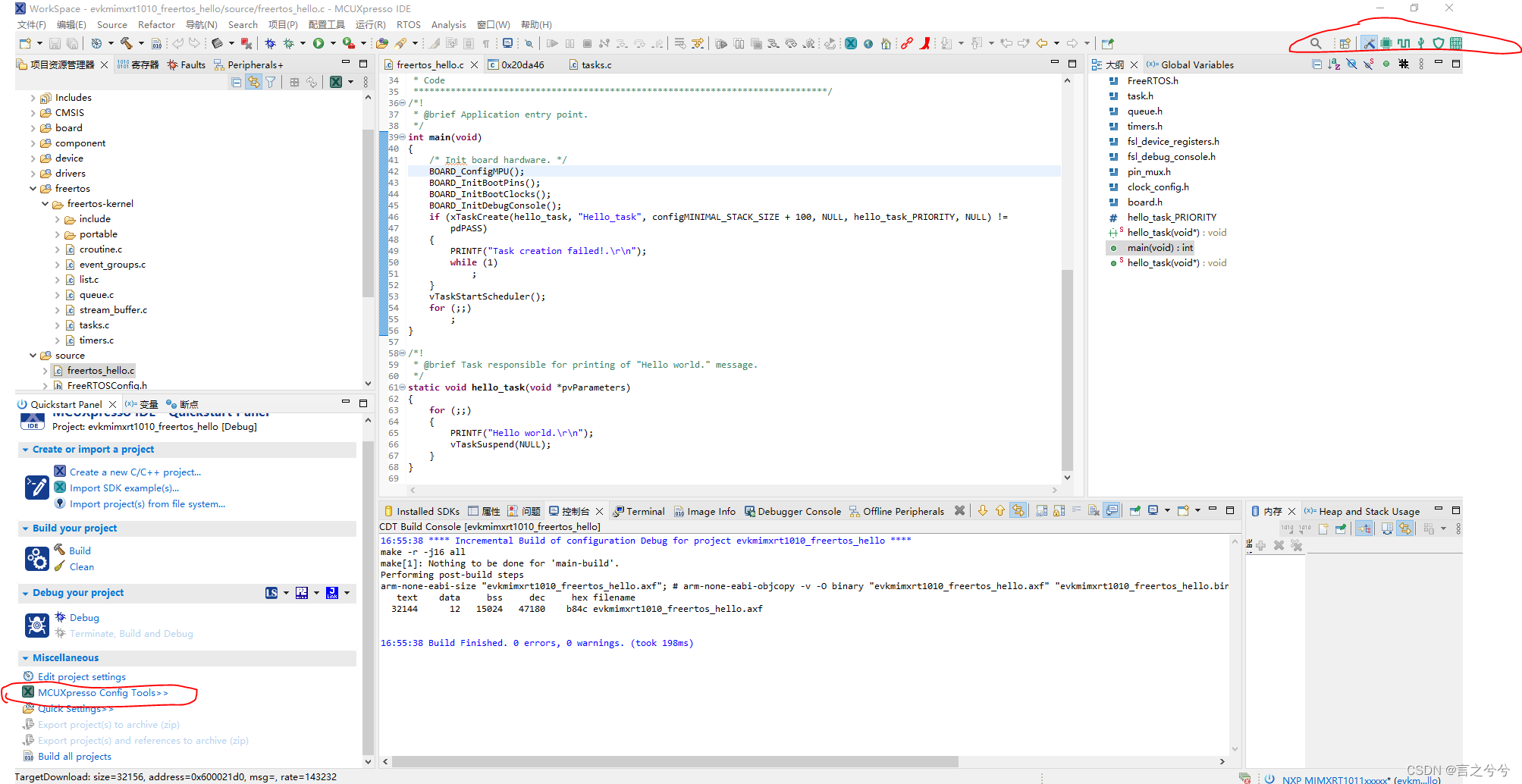
Task: Switch to the tasks.c editor tab
Action: (x=590, y=65)
